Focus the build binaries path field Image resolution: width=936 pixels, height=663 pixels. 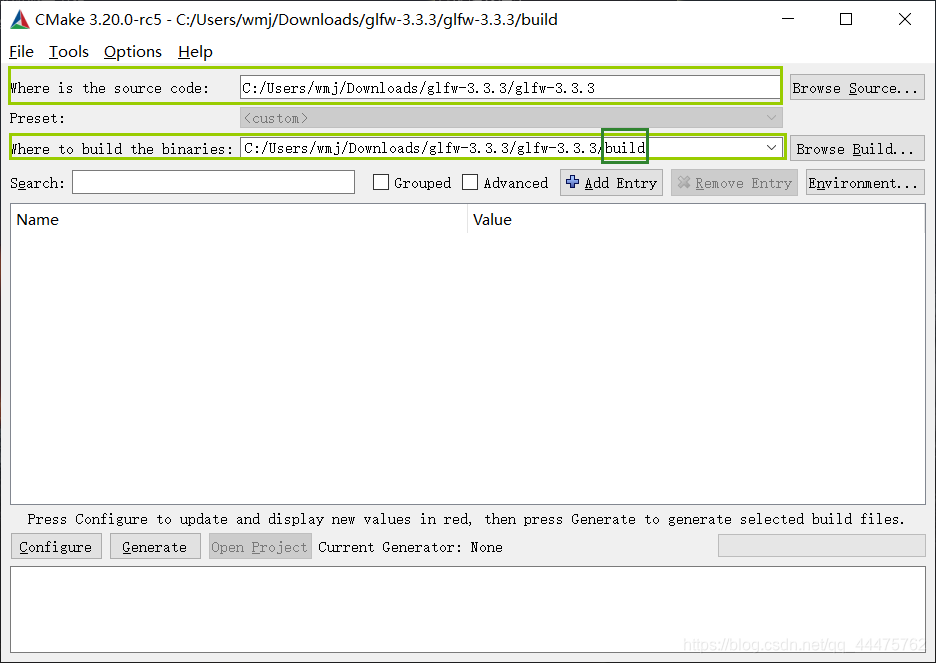[511, 147]
